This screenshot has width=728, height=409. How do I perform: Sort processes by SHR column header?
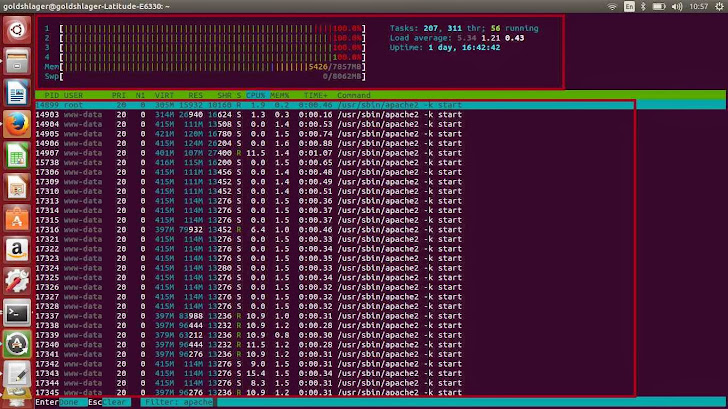pos(224,95)
